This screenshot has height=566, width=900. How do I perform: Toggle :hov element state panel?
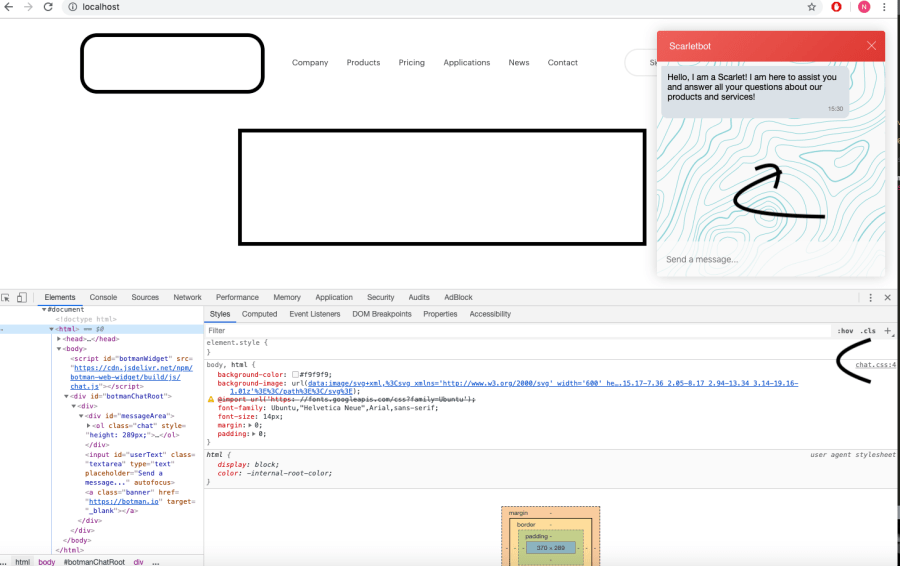point(845,331)
